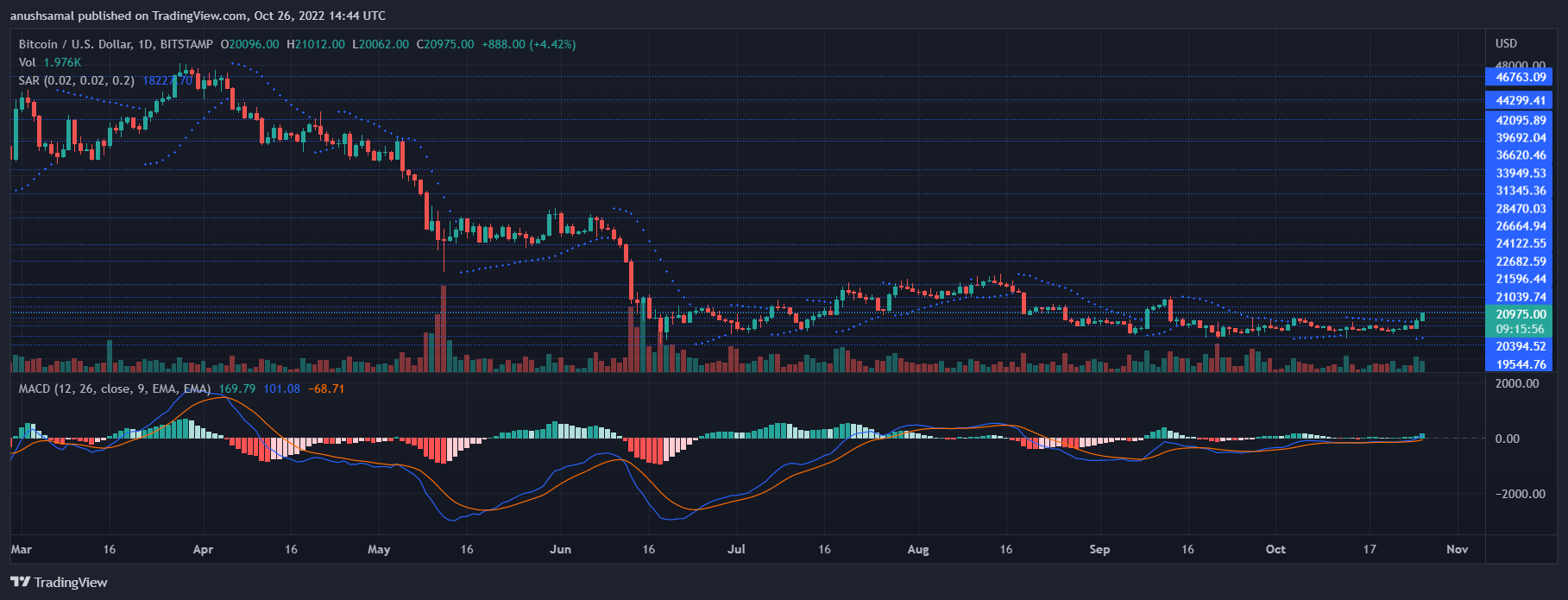Click the 'Mar' label on time axis
Image resolution: width=1568 pixels, height=600 pixels.
tap(22, 549)
